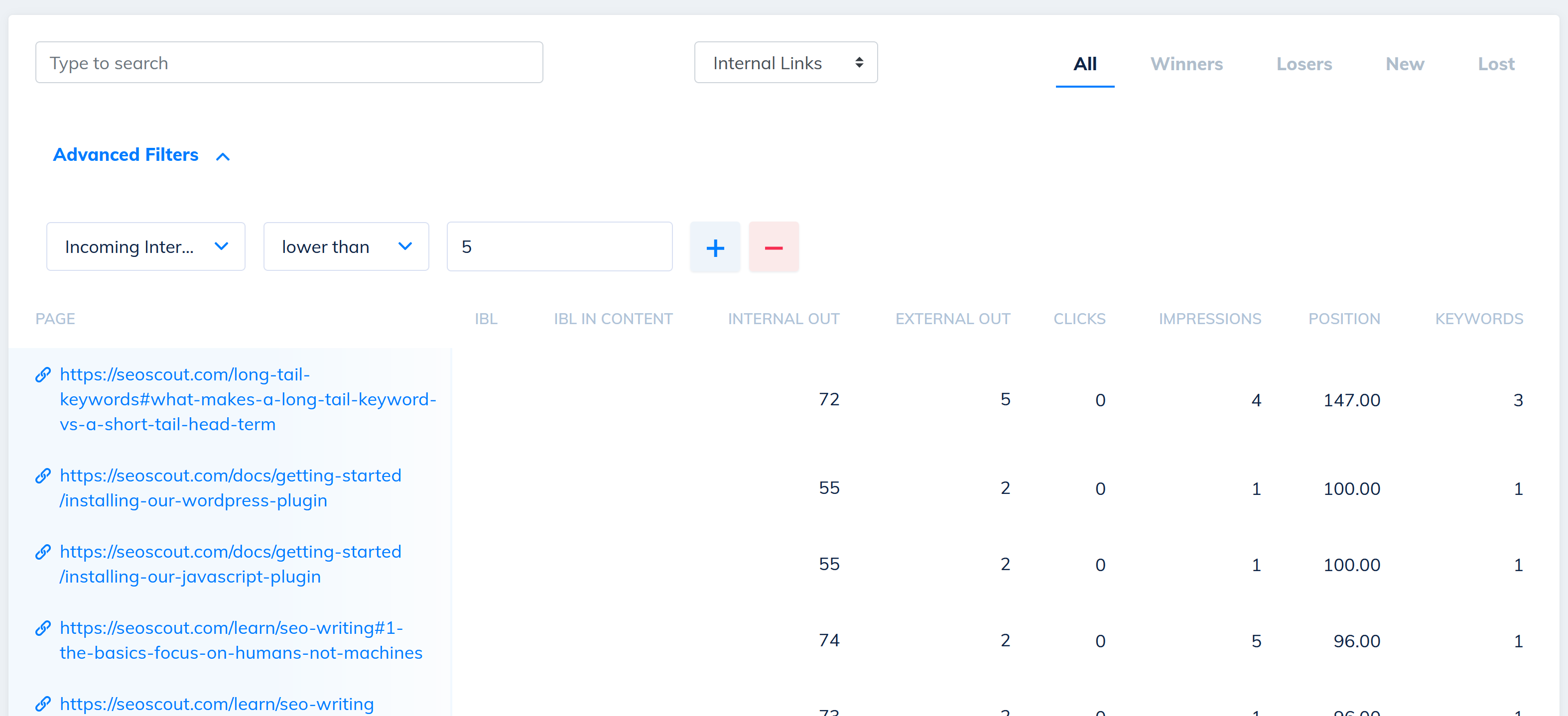Image resolution: width=1568 pixels, height=716 pixels.
Task: Switch to the Lost tab
Action: pos(1496,64)
